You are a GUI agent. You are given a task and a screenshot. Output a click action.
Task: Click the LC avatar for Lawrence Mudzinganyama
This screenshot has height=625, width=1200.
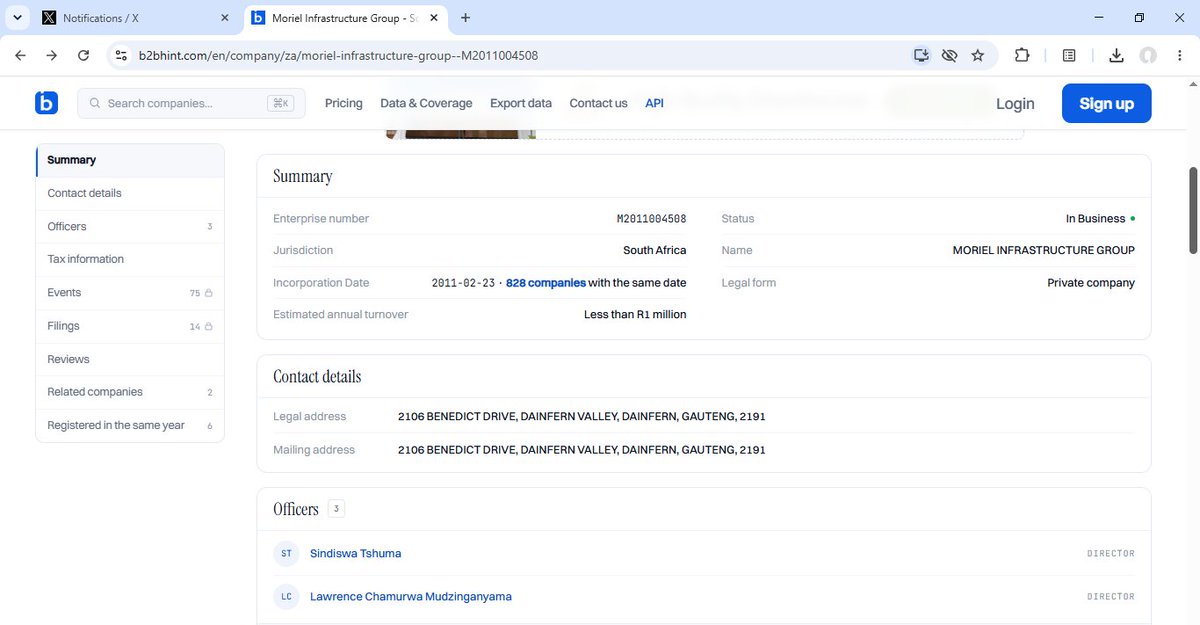pyautogui.click(x=287, y=597)
